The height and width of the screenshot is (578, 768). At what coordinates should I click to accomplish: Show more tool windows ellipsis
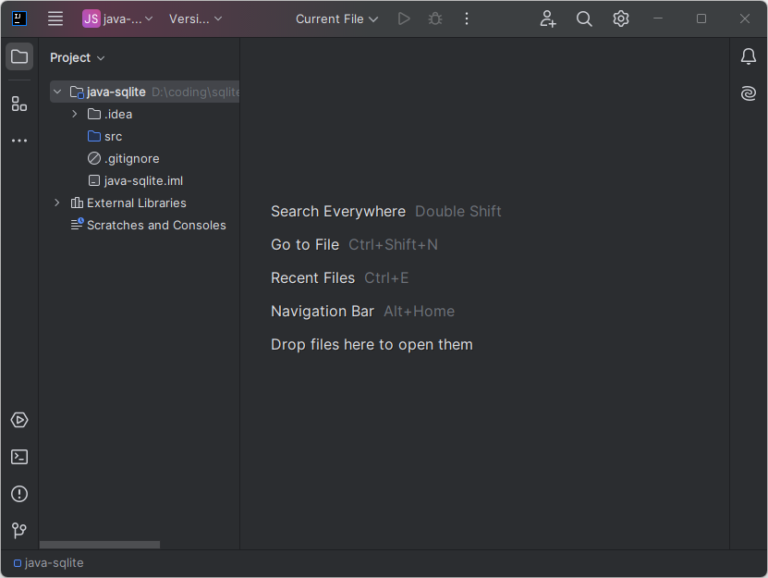(x=19, y=141)
